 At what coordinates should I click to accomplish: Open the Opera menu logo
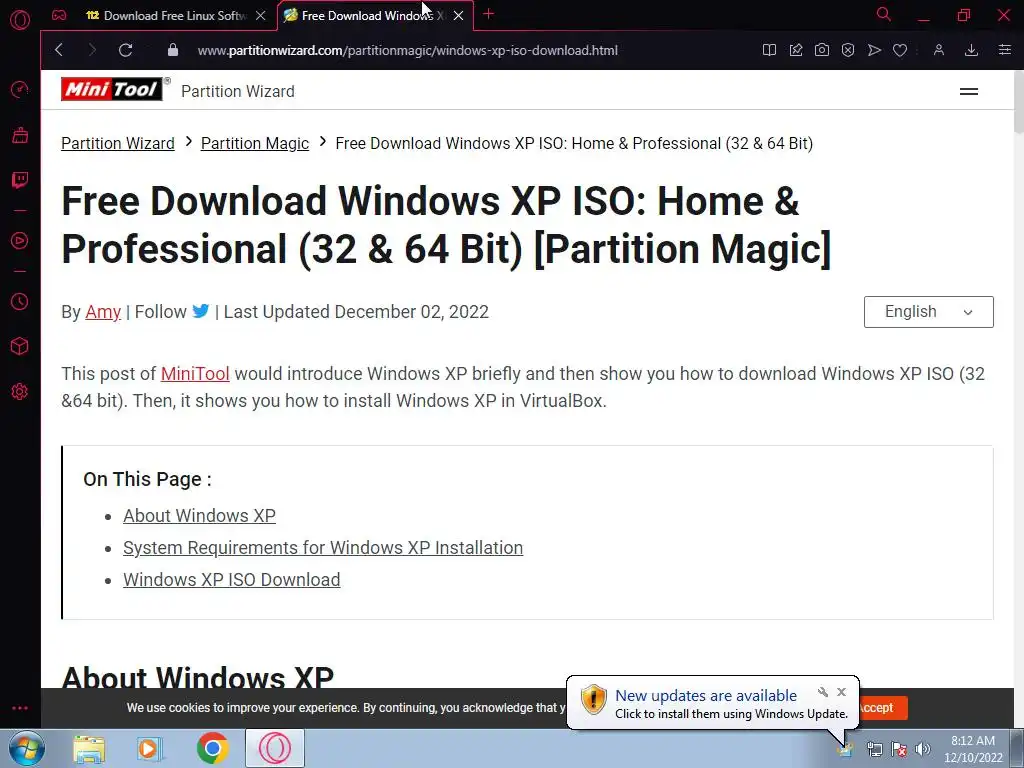coord(20,20)
